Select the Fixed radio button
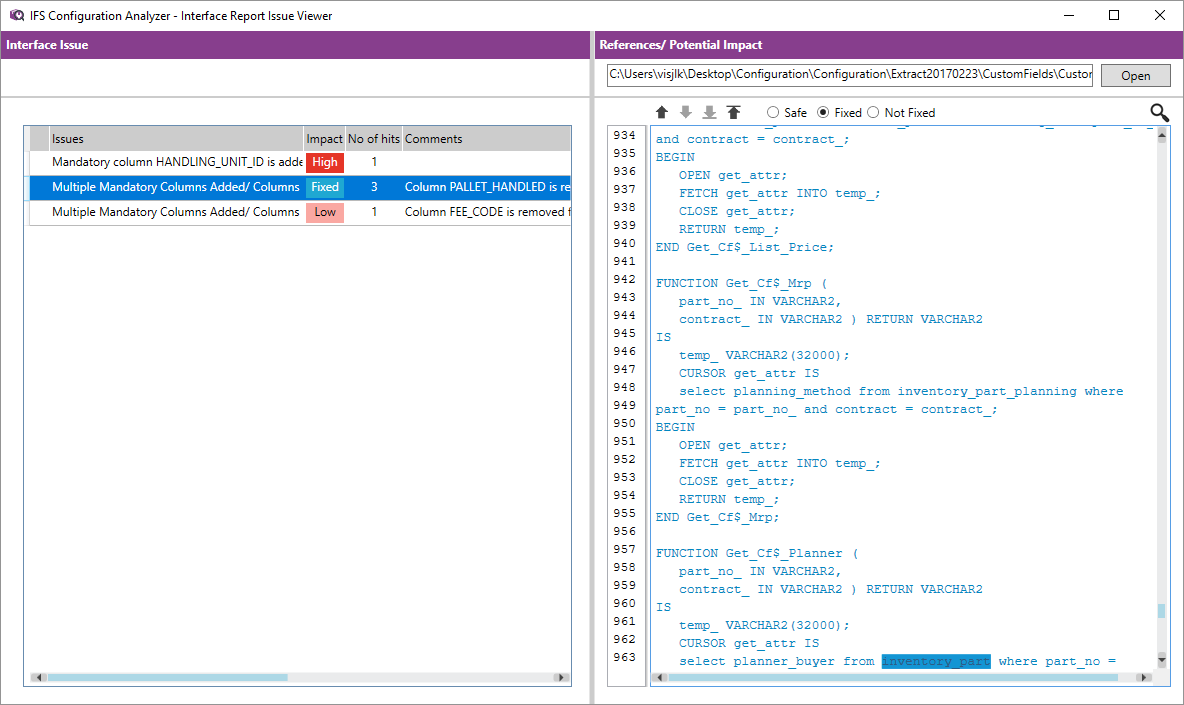The width and height of the screenshot is (1184, 705). coord(824,113)
